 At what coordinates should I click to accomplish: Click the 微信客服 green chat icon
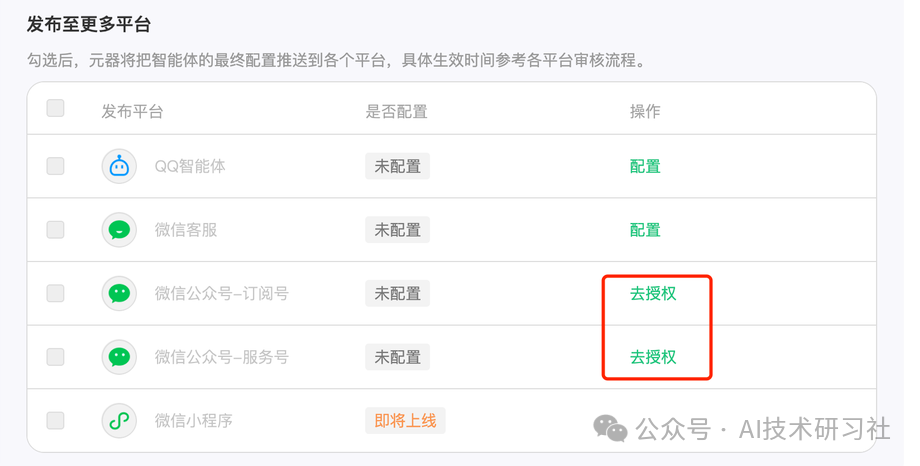[120, 230]
